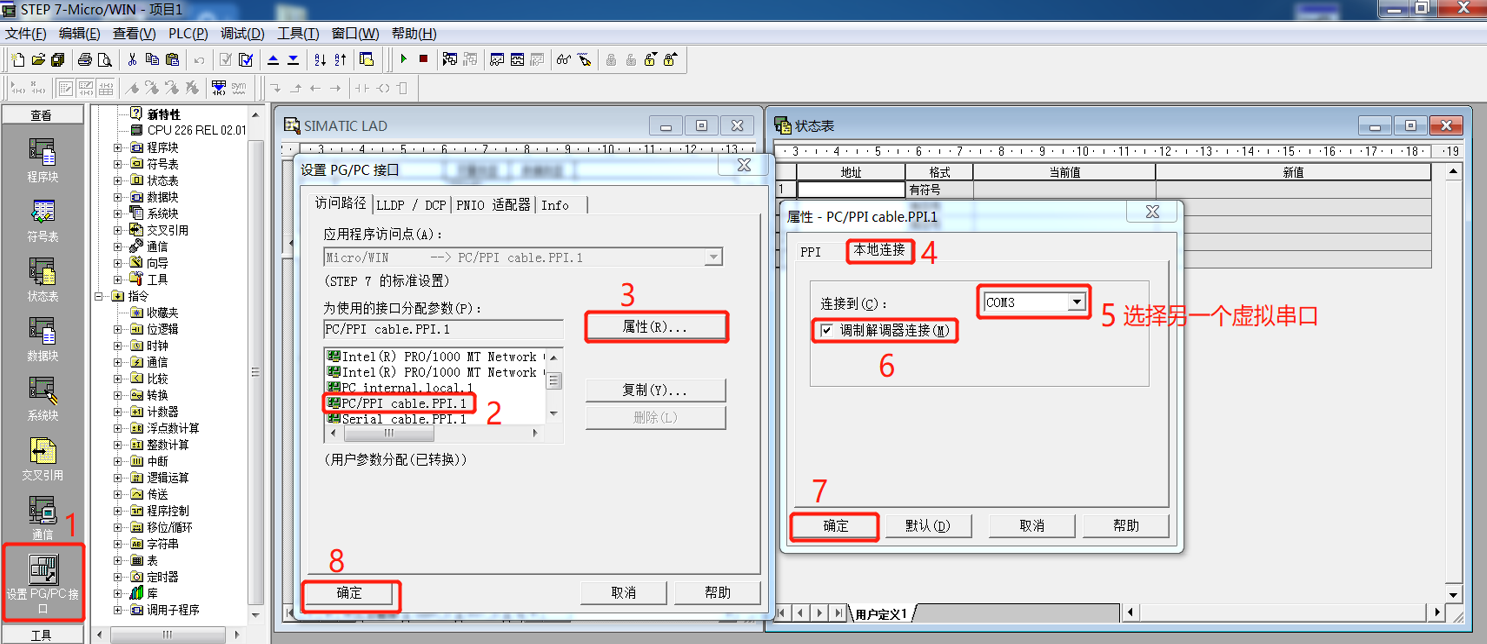The image size is (1487, 644).
Task: Click the New project toolbar icon
Action: coord(18,60)
